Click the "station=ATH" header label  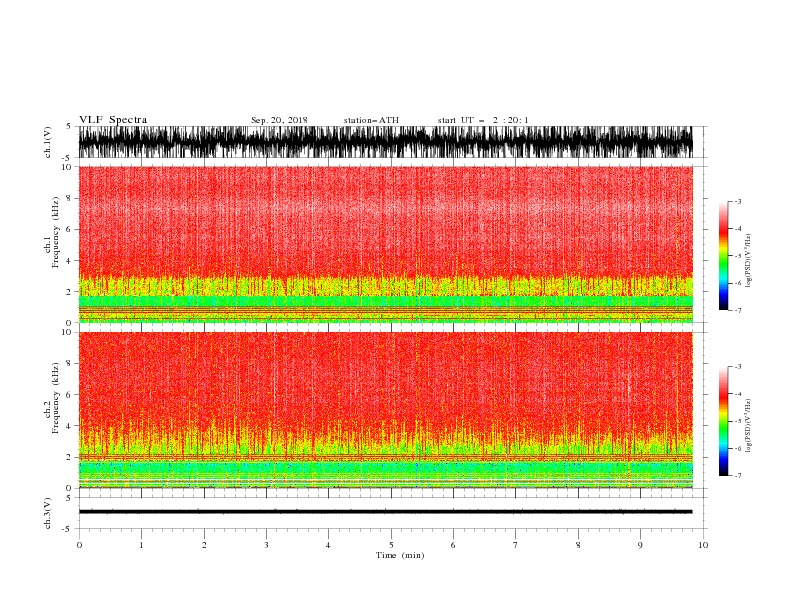tap(371, 120)
